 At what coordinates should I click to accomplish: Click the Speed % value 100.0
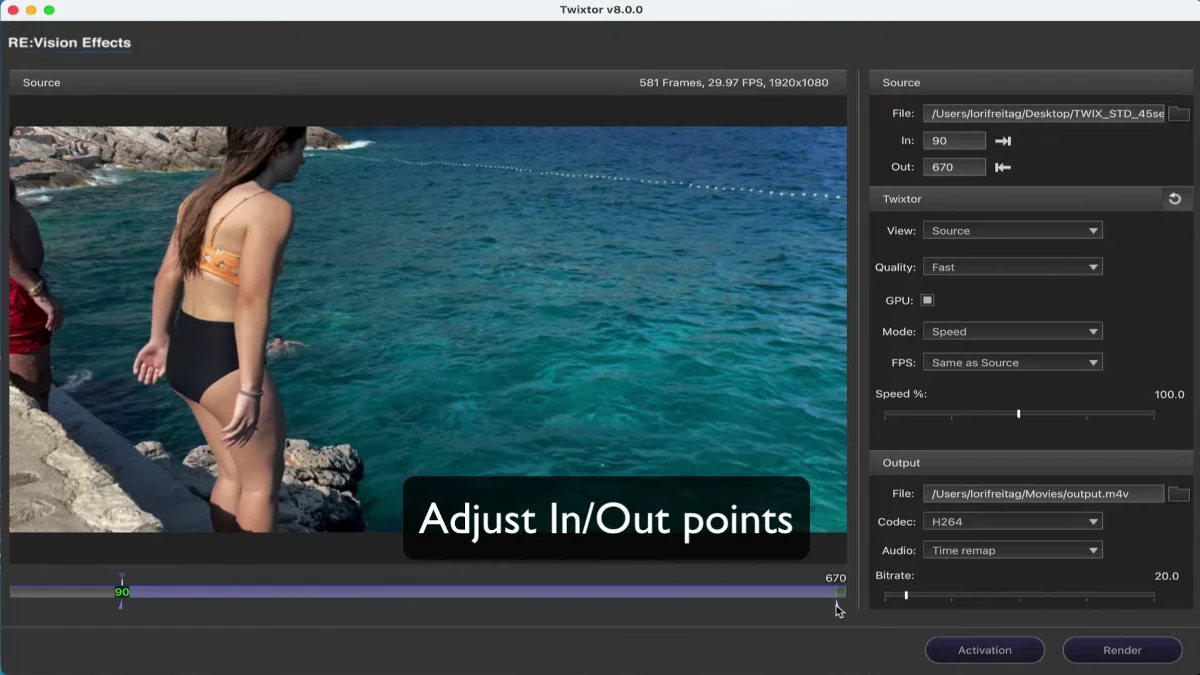(x=1169, y=394)
